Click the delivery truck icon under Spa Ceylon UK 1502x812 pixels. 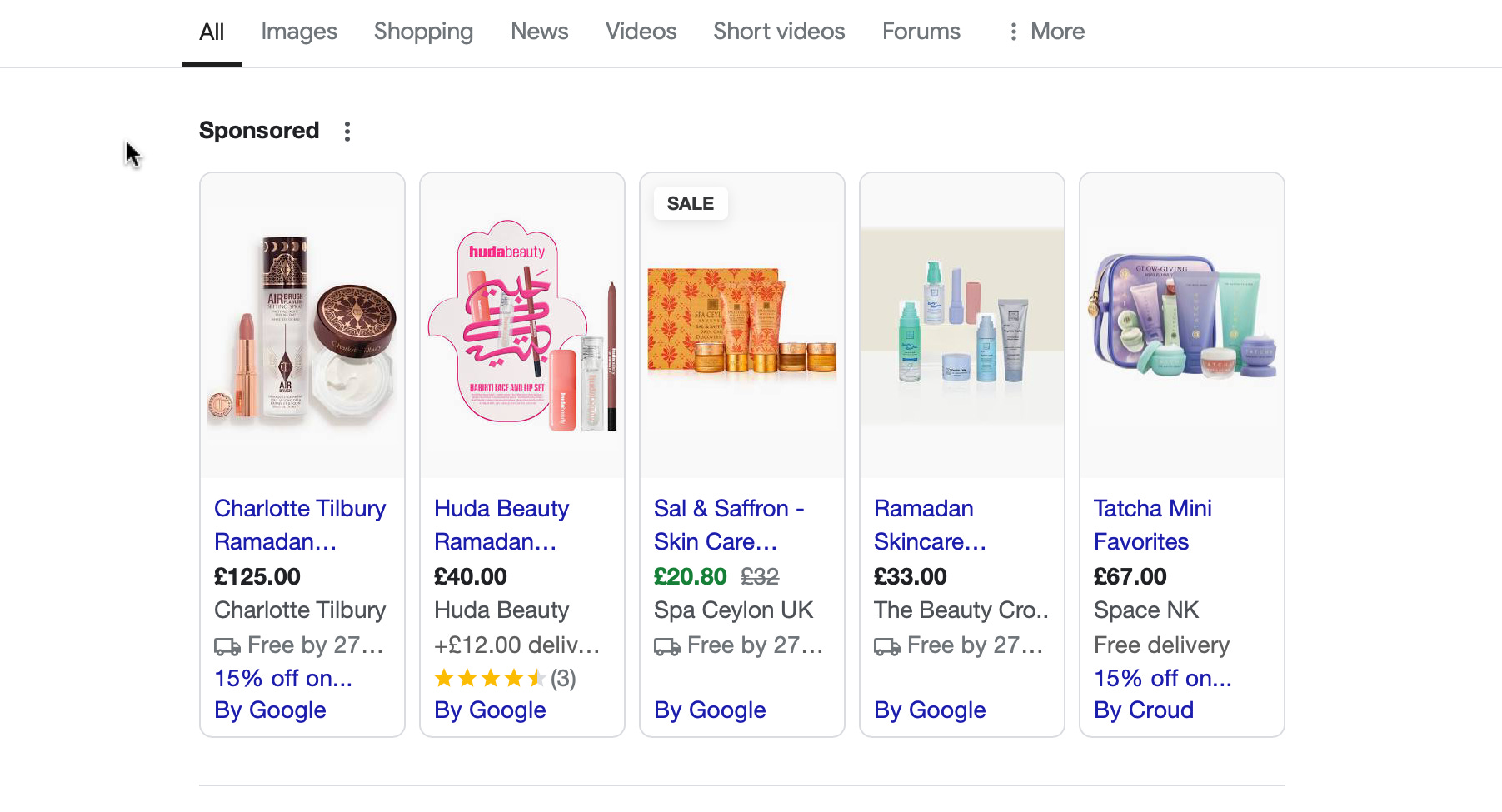pos(667,646)
